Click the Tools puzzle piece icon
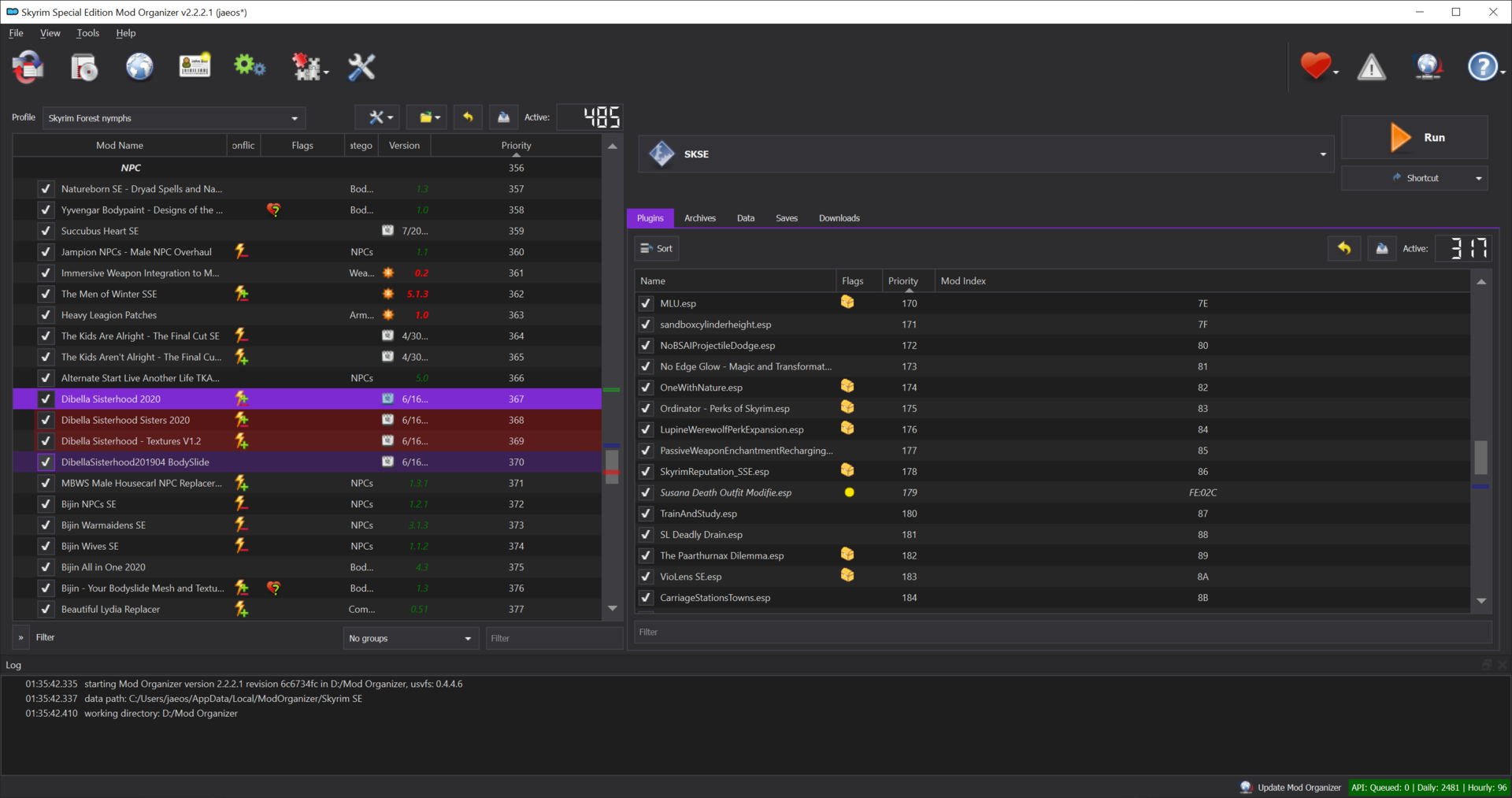Viewport: 1512px width, 798px height. pos(307,67)
